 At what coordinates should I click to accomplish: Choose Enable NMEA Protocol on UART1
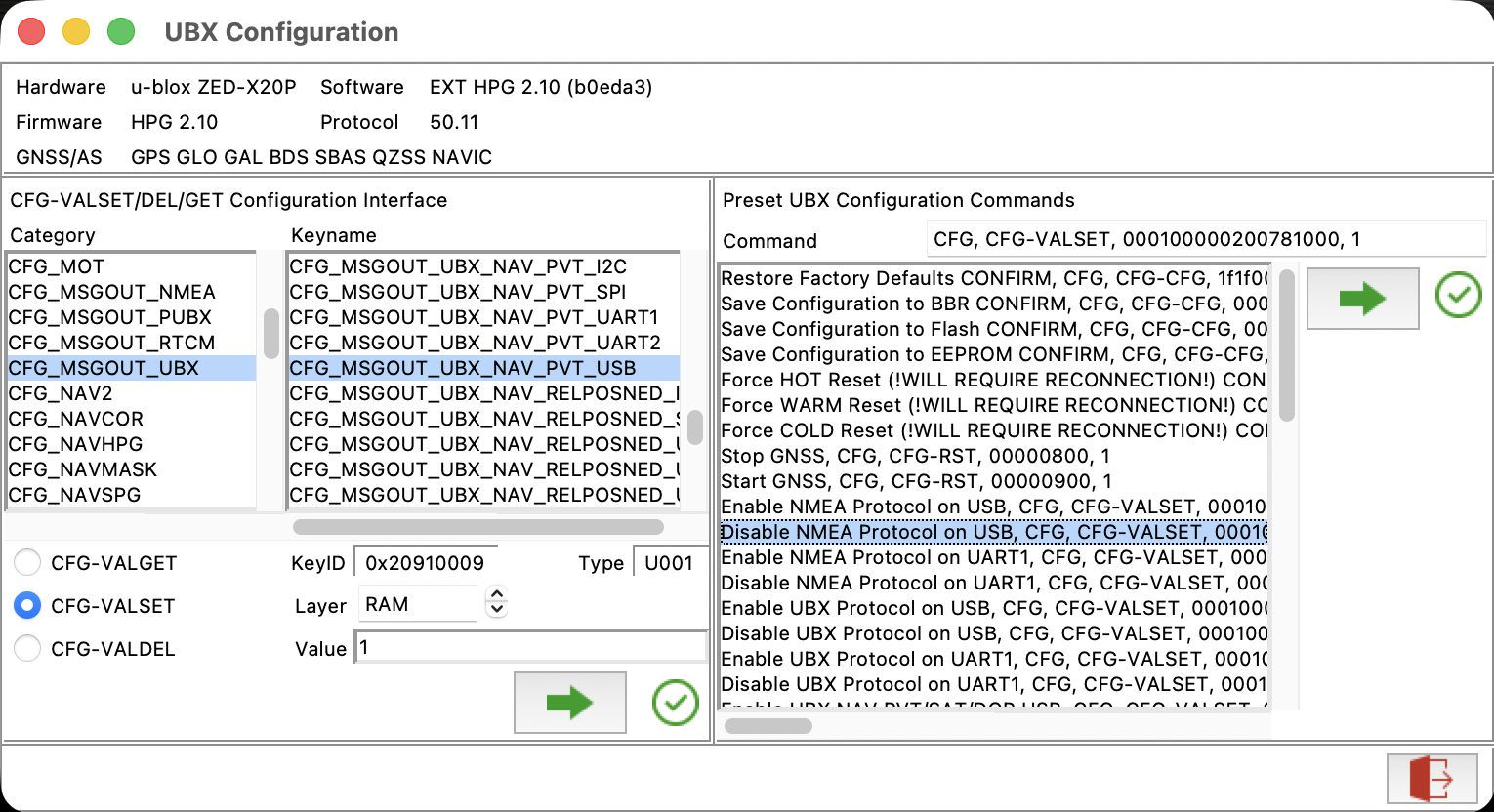point(994,557)
